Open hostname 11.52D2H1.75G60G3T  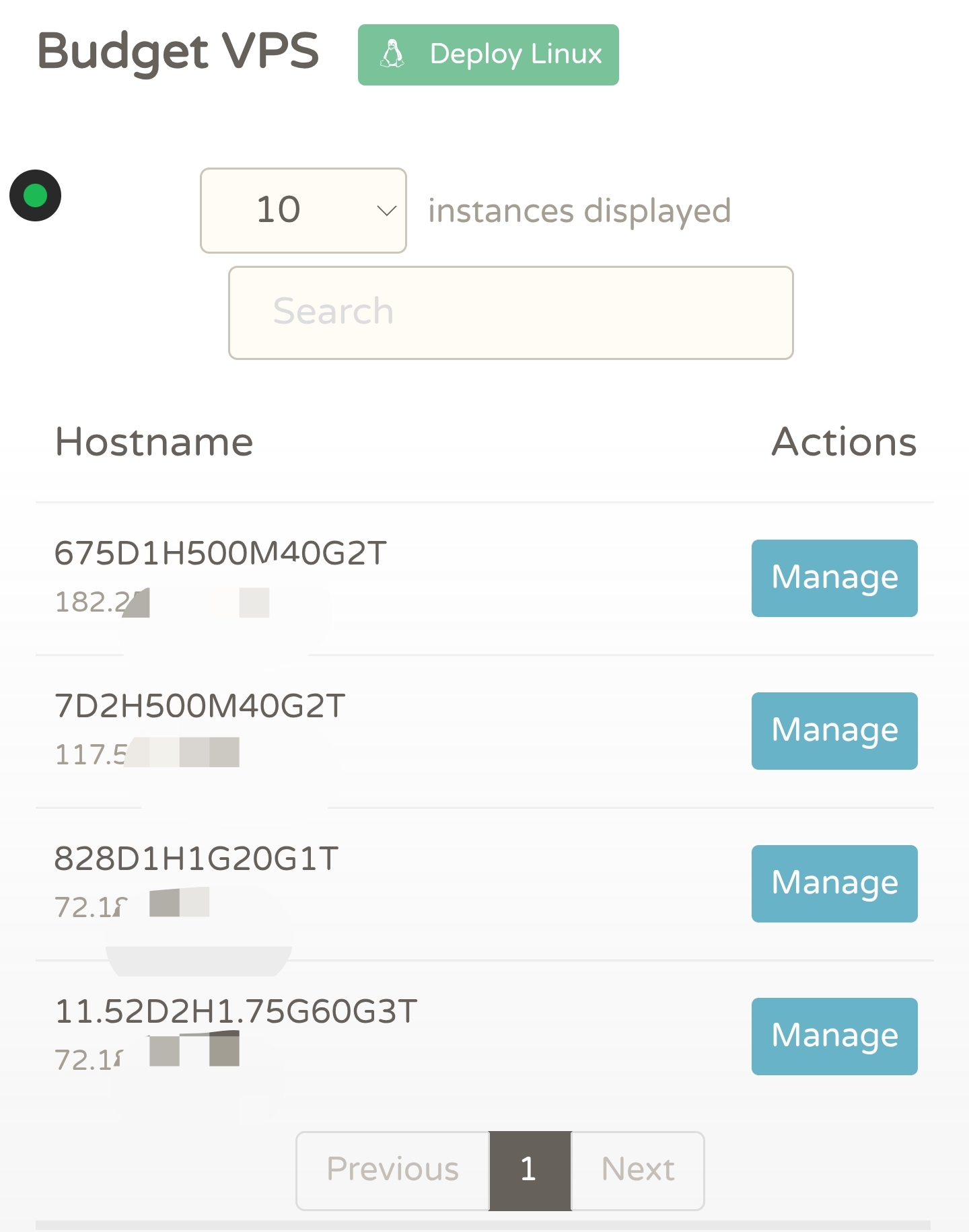(236, 1011)
